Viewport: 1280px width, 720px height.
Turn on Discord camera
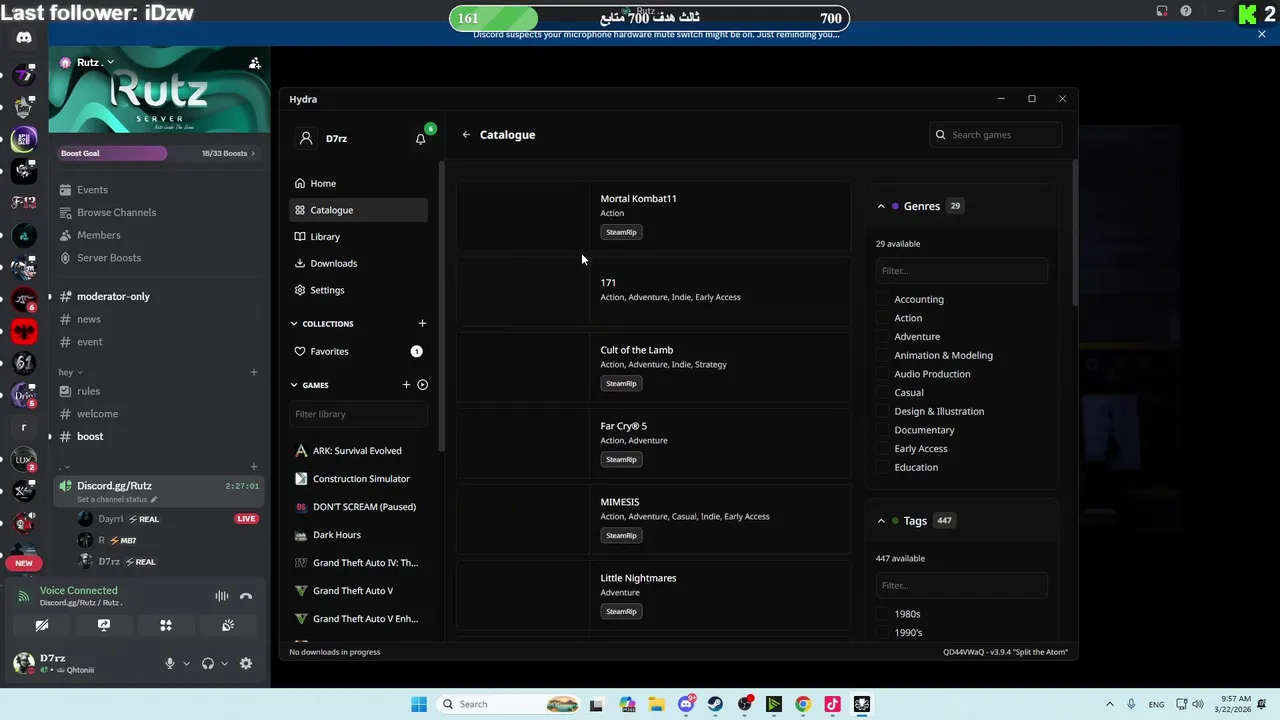pyautogui.click(x=42, y=626)
